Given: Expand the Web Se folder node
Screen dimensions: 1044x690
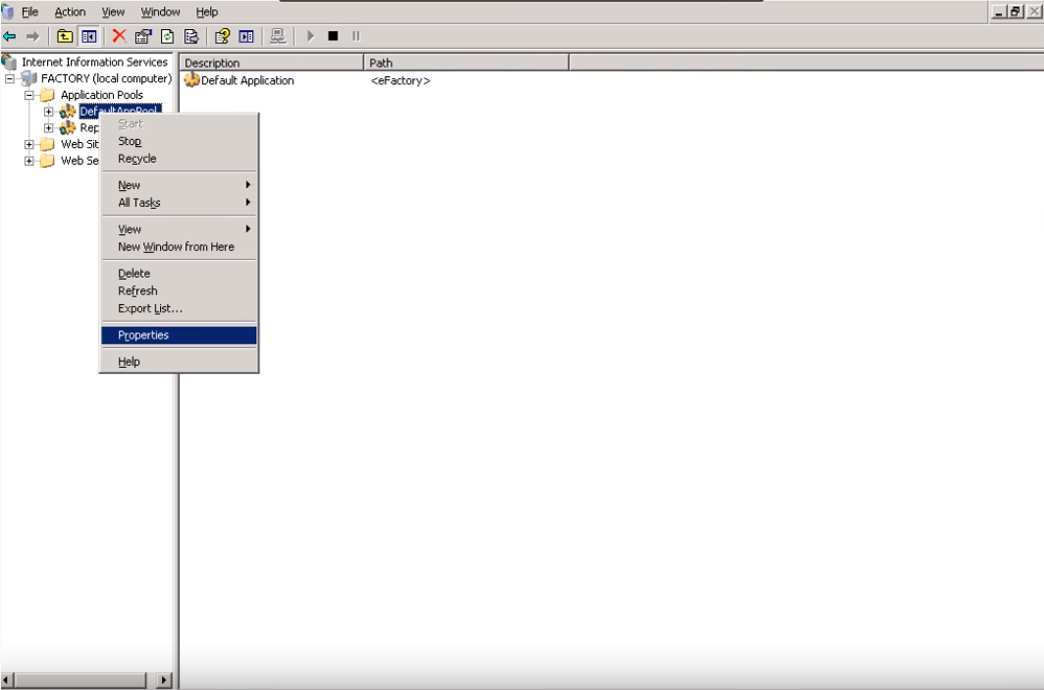Looking at the screenshot, I should 29,161.
